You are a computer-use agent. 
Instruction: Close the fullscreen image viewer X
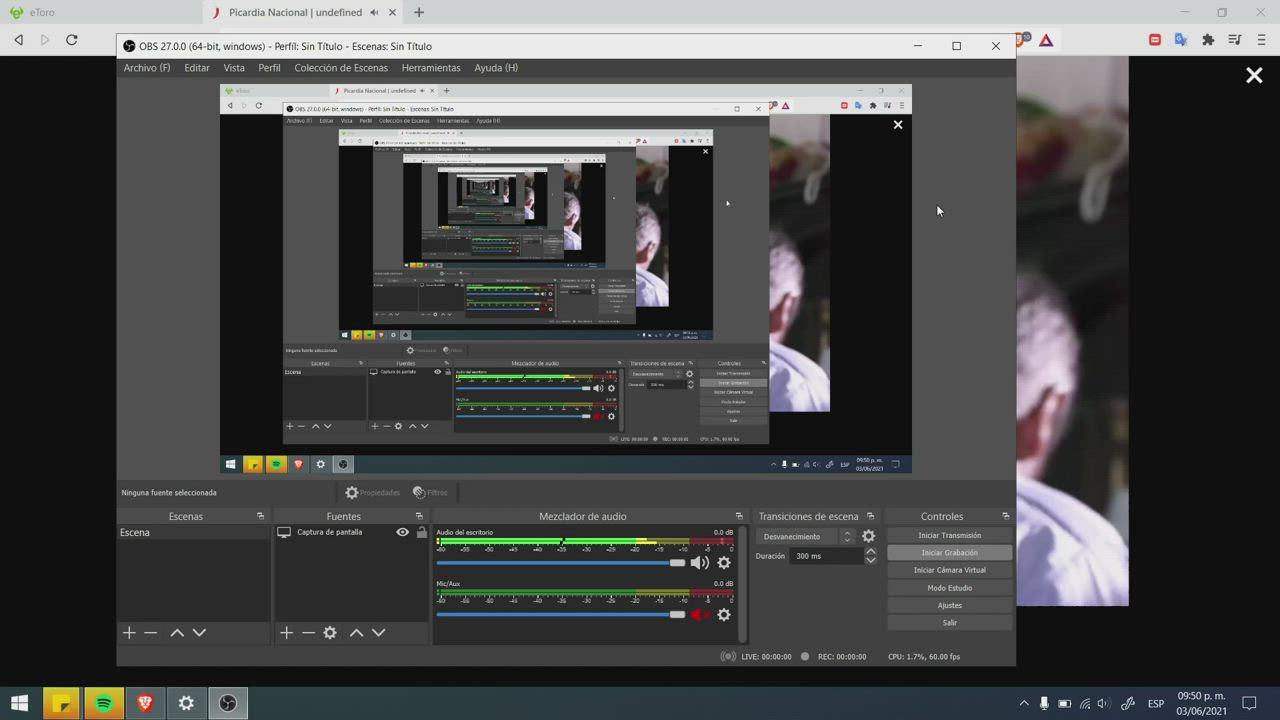click(1254, 75)
